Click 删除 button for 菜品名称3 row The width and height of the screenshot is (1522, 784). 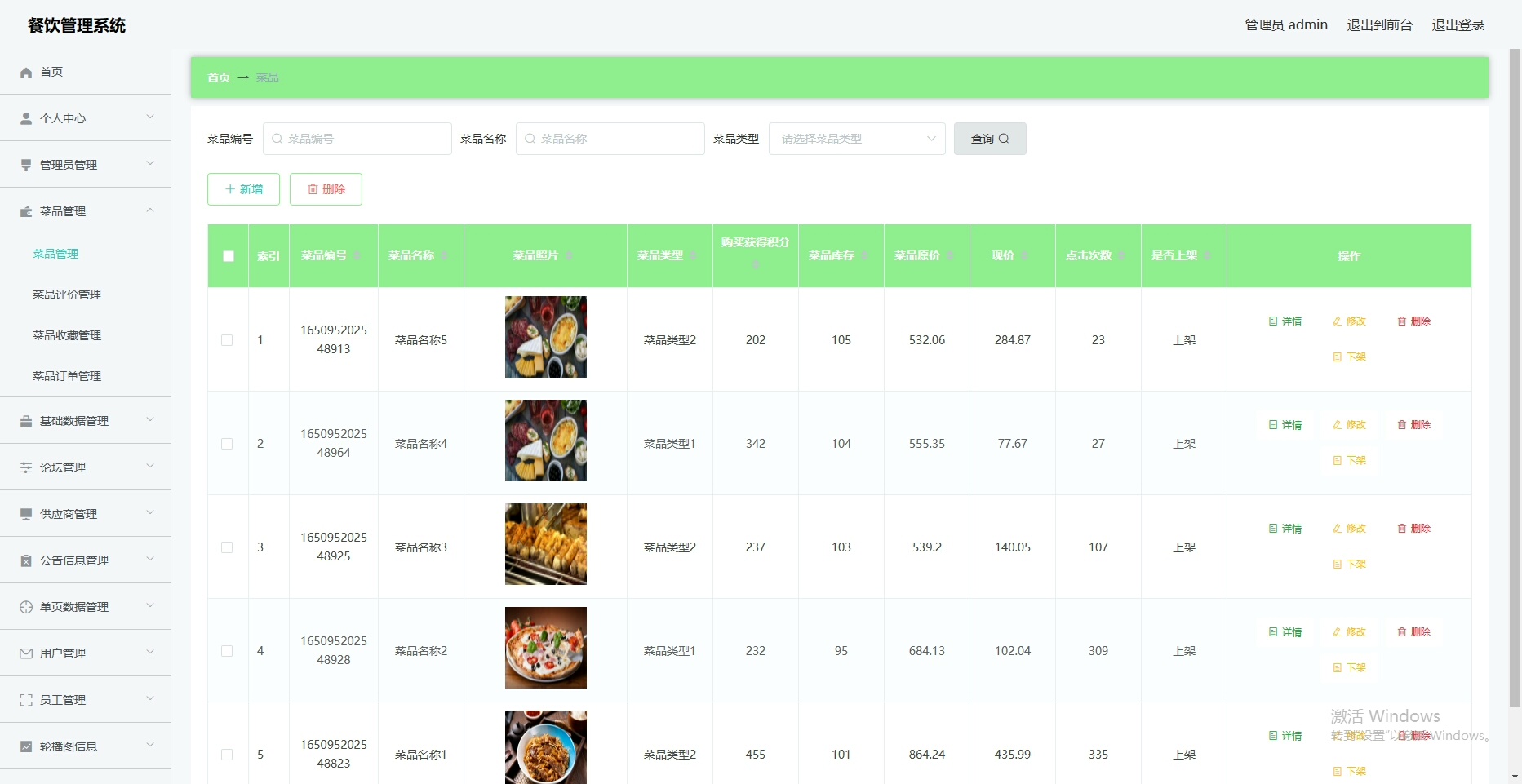click(x=1413, y=529)
